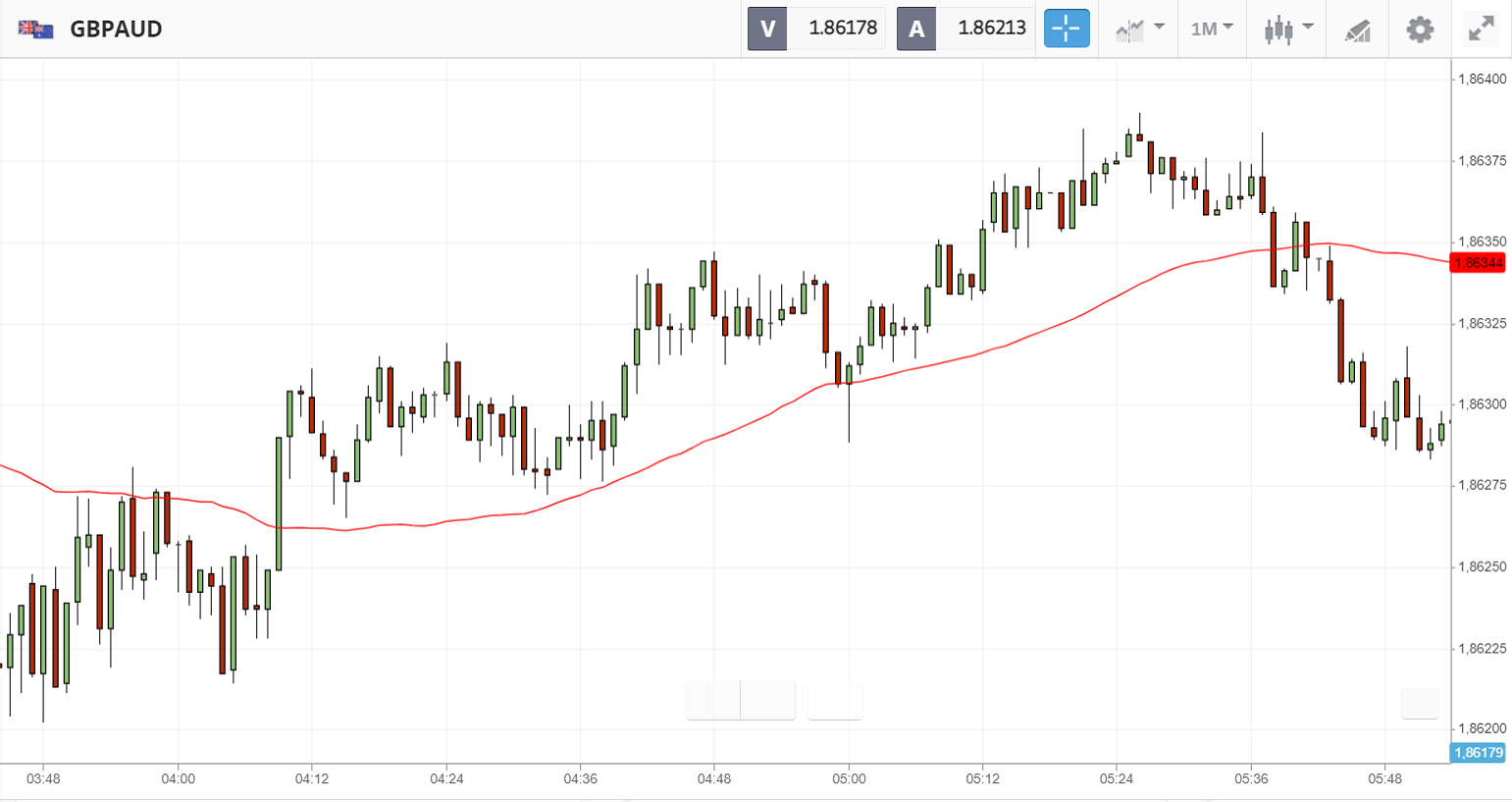Click the GBPAUD flag icon

click(36, 28)
